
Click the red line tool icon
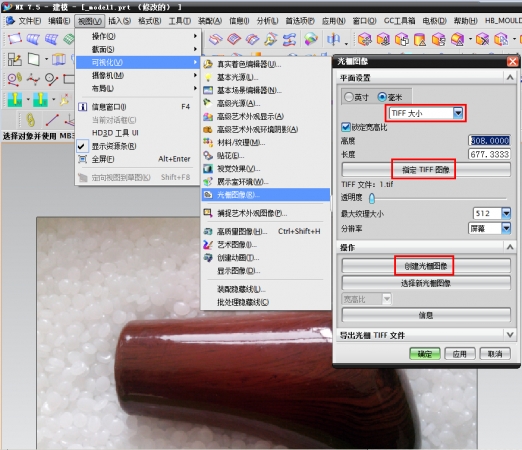click(52, 120)
